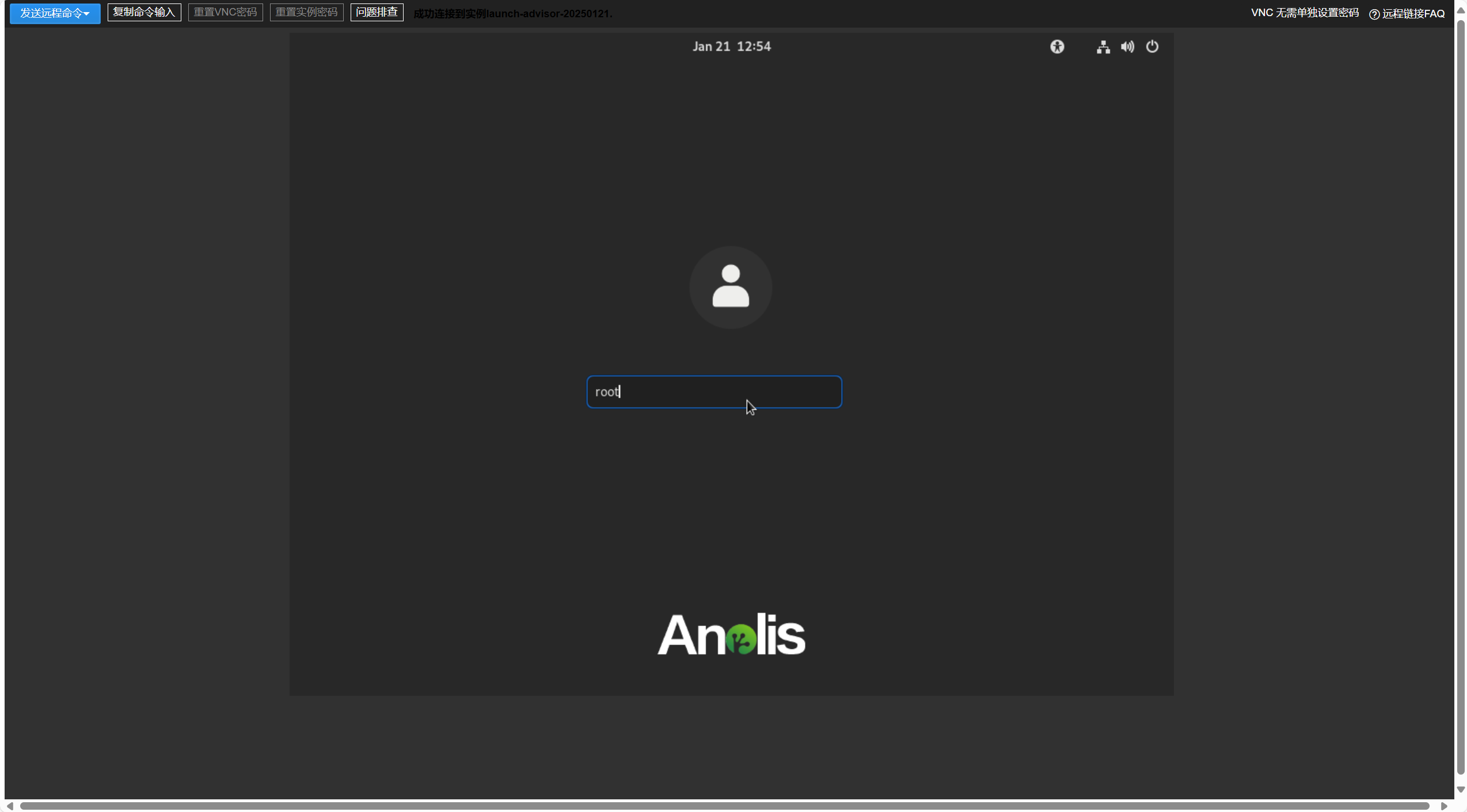Click the vertical scrollbar down arrow
1467x812 pixels.
click(x=1461, y=790)
